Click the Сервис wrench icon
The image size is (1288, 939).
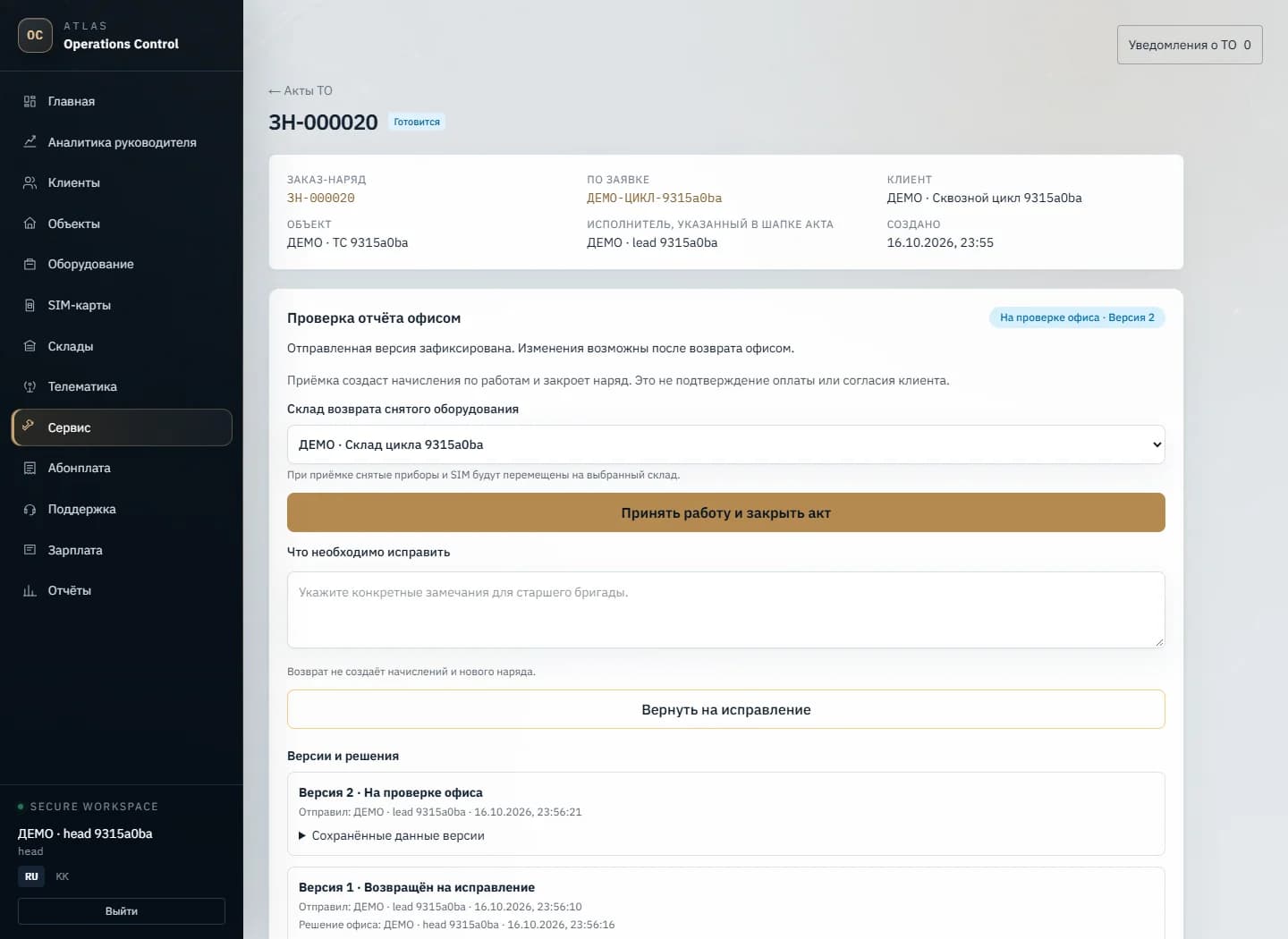click(x=30, y=427)
